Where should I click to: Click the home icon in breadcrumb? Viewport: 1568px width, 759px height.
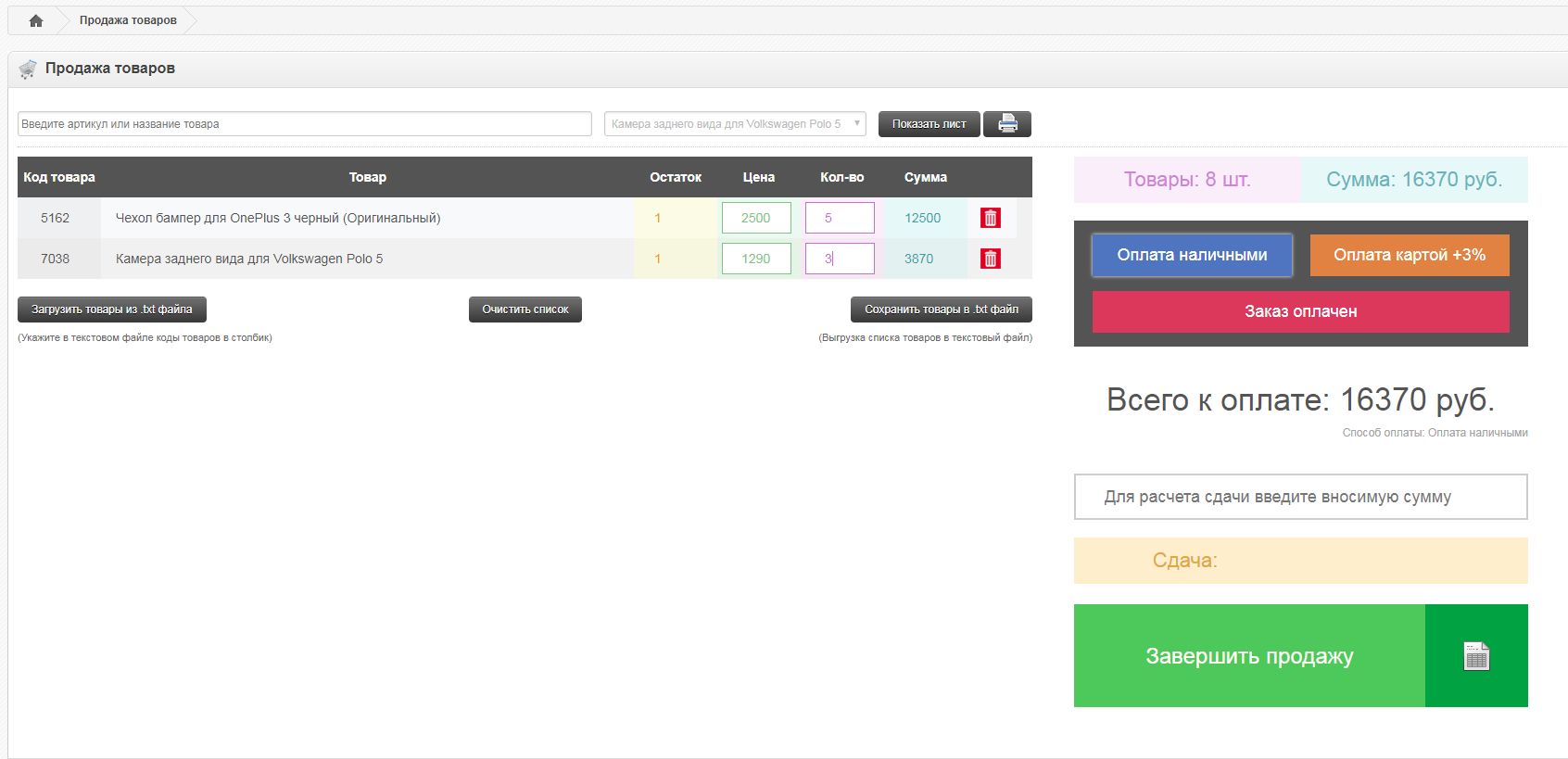tap(36, 20)
